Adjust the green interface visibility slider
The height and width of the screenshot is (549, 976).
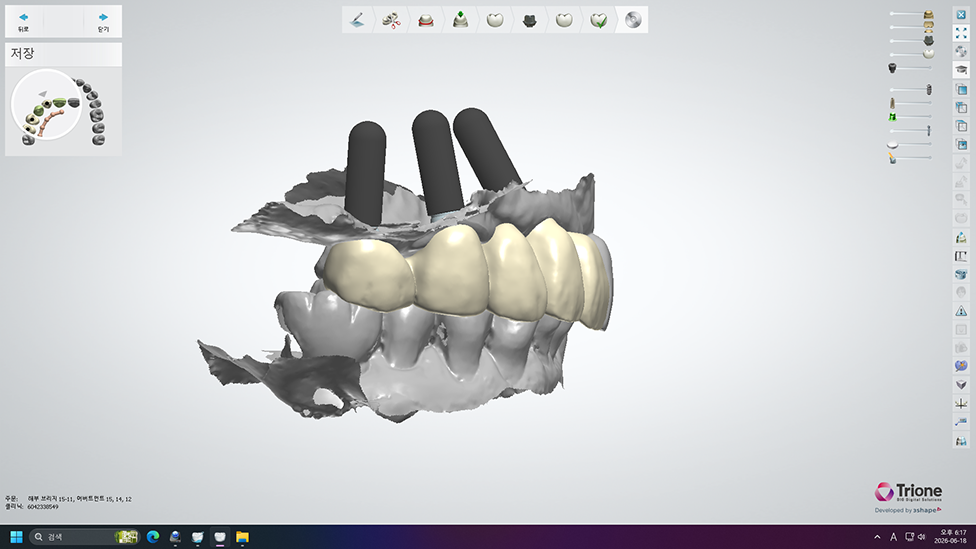coord(911,116)
